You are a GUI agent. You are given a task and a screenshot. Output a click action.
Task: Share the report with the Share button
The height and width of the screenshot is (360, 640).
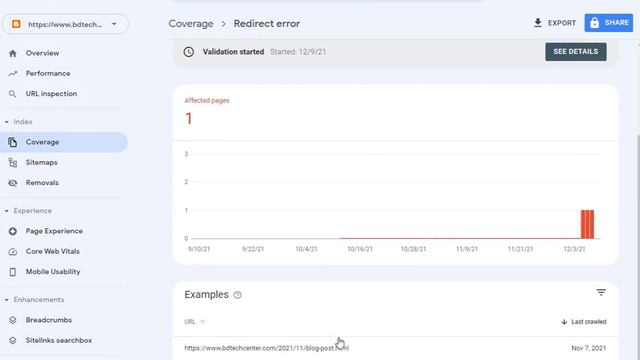[x=609, y=23]
